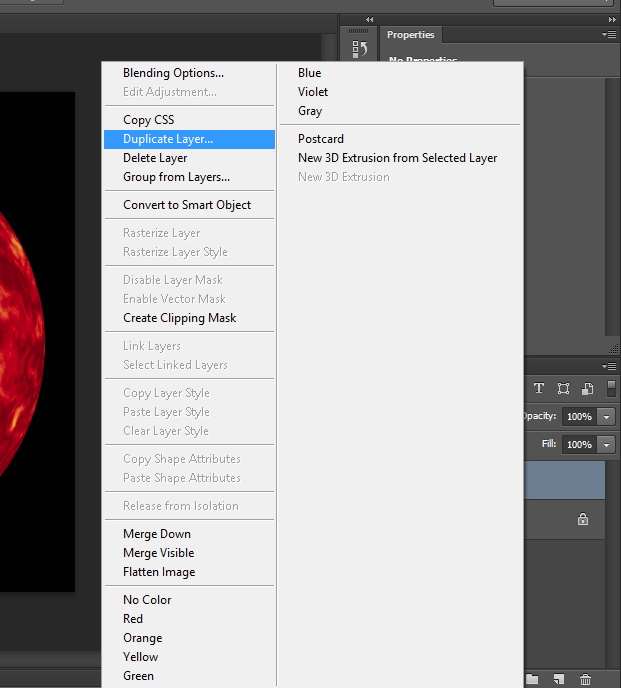Select the Properties tab

(x=411, y=35)
